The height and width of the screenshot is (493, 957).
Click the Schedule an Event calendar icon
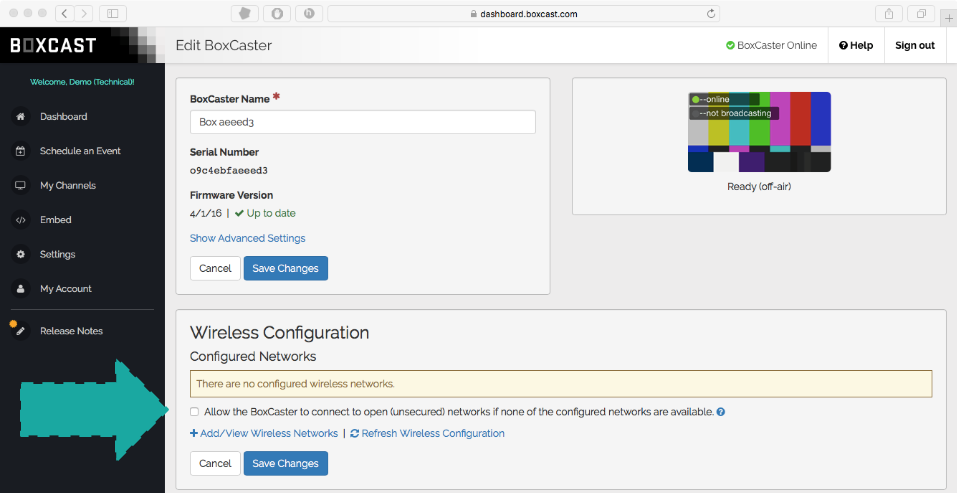(x=20, y=151)
